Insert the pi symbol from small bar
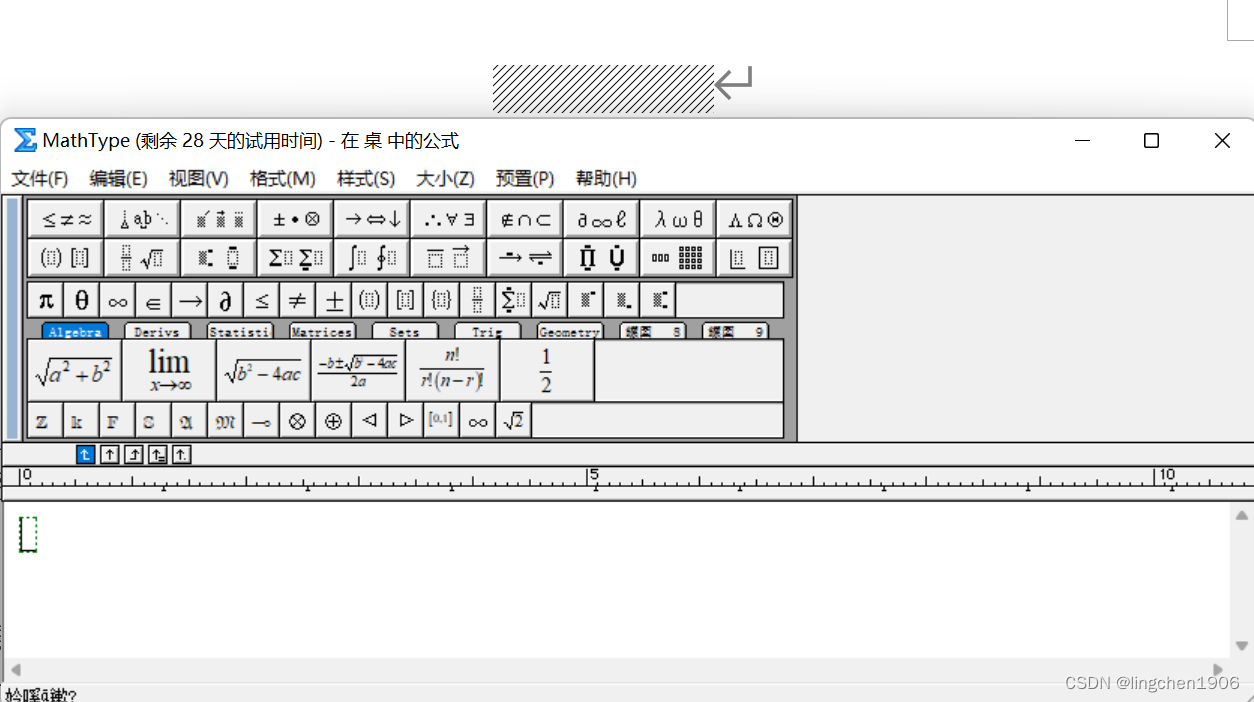Image resolution: width=1254 pixels, height=702 pixels. [x=46, y=300]
